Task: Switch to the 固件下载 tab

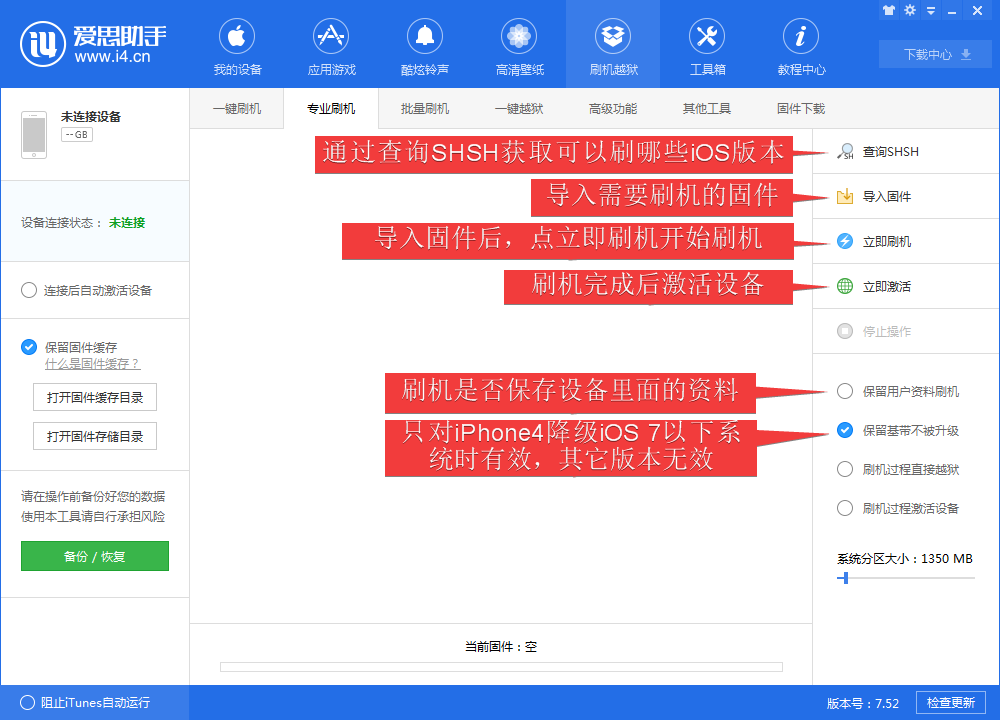Action: click(x=801, y=109)
